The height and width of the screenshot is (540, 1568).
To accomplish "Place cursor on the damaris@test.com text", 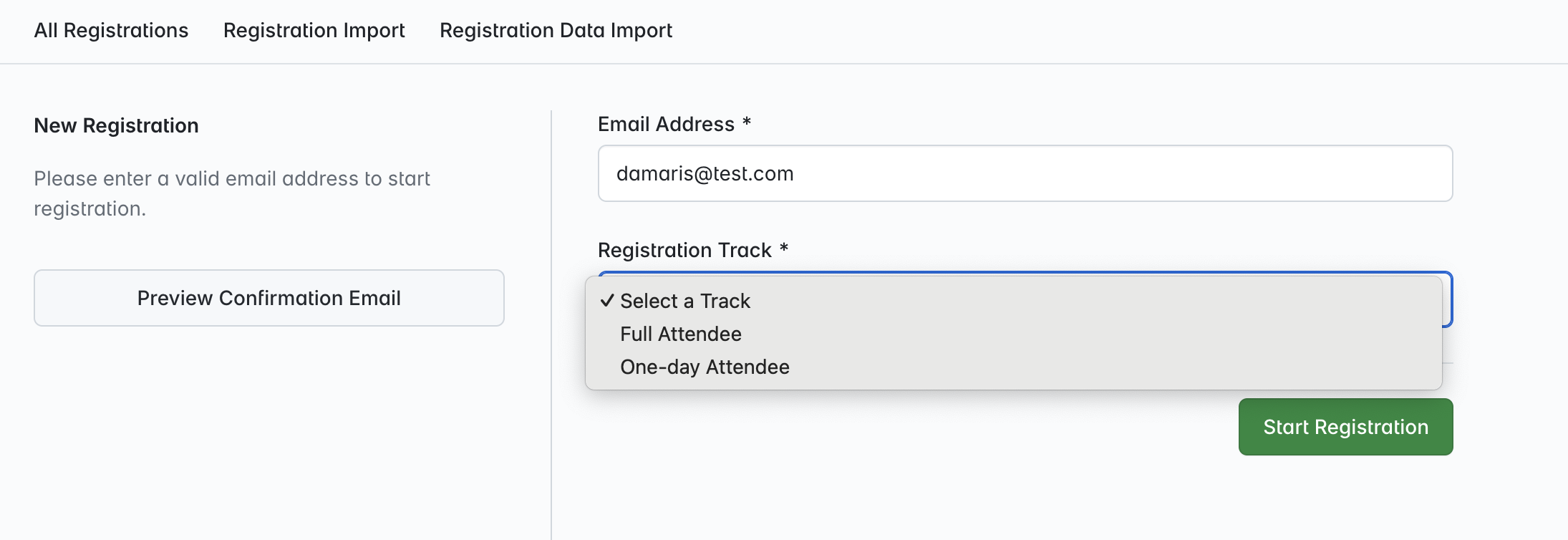I will (705, 173).
